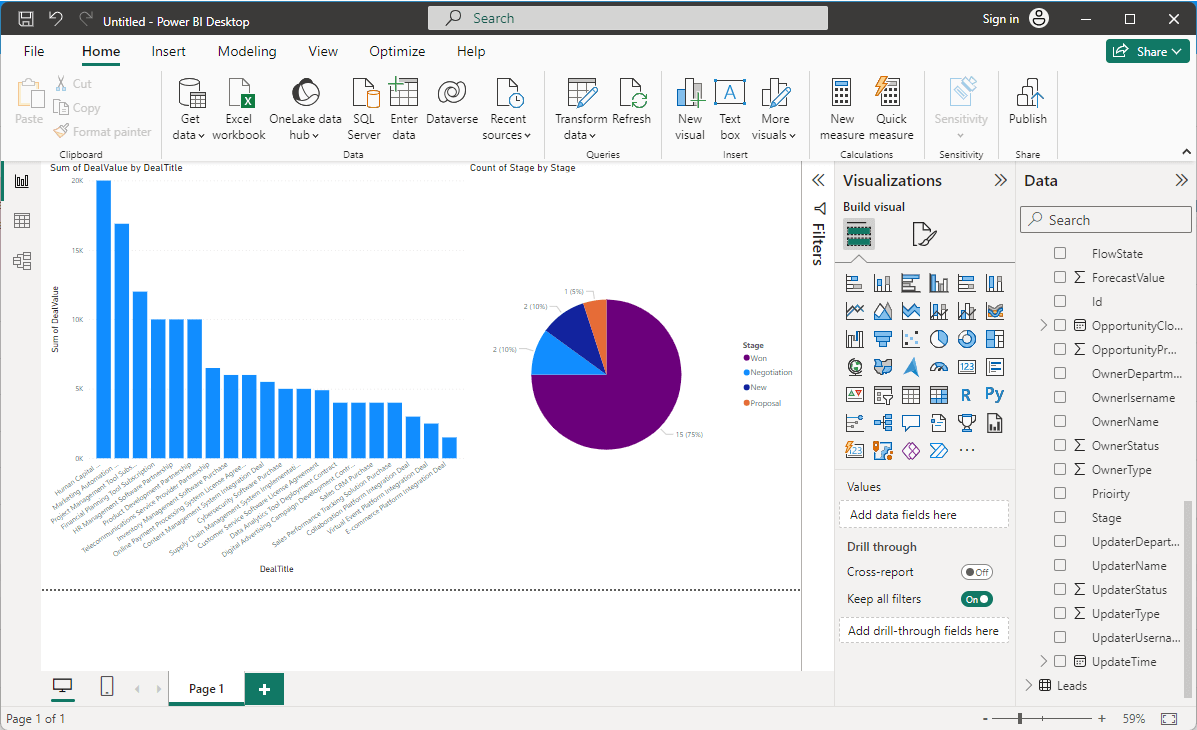1197x730 pixels.
Task: Click the Publish icon
Action: point(1027,95)
